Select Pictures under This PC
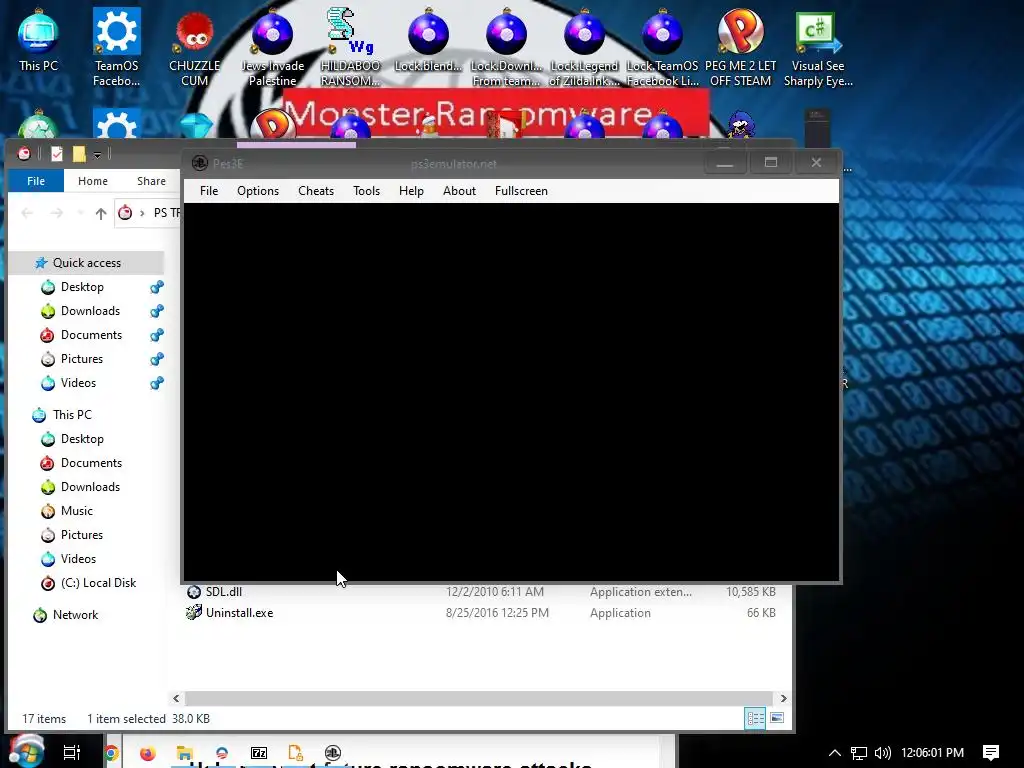This screenshot has height=768, width=1024. 82,535
